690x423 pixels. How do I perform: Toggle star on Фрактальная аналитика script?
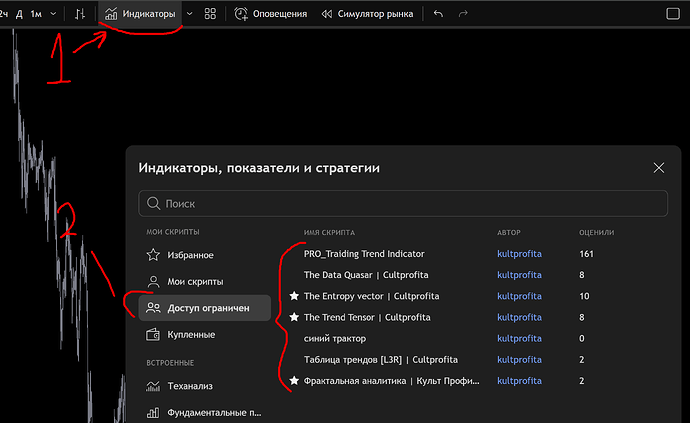(x=294, y=381)
